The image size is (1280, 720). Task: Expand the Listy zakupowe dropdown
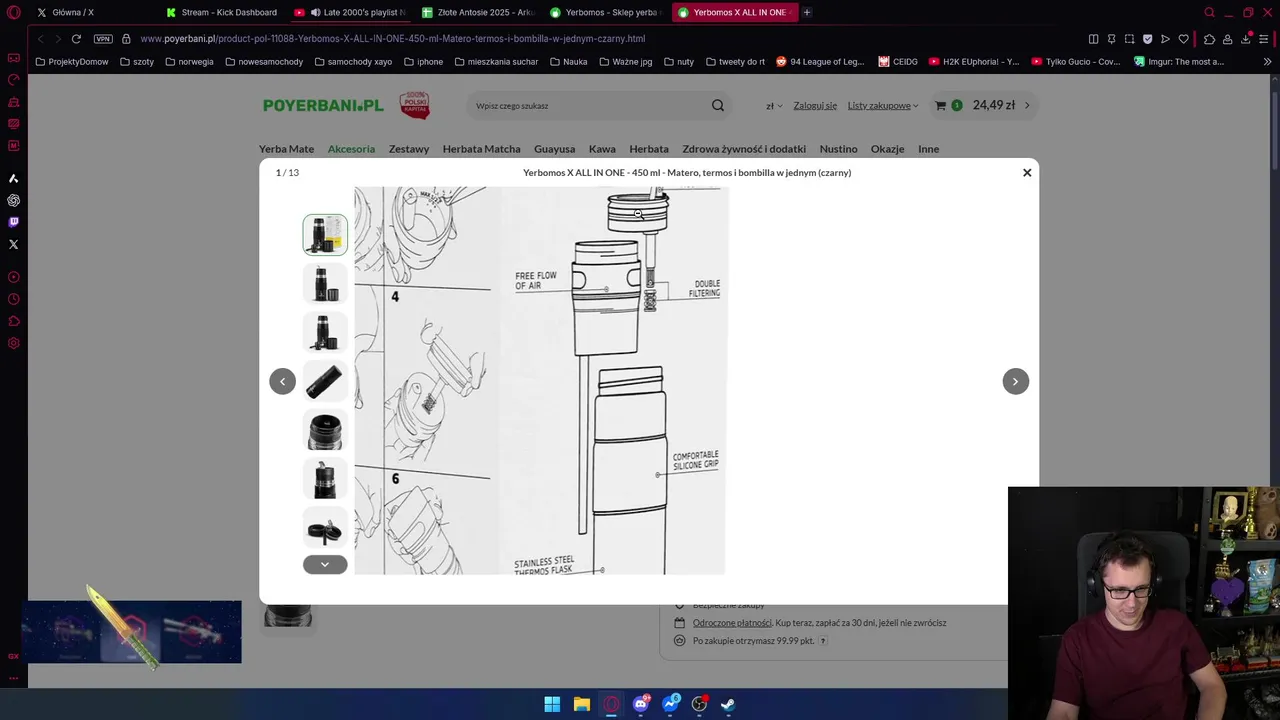click(883, 106)
